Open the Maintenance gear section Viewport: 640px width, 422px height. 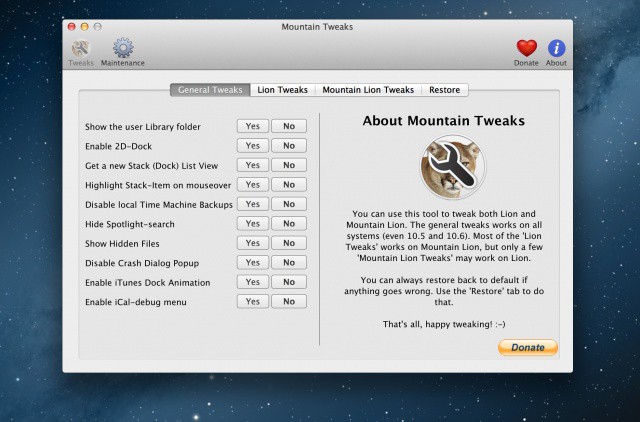click(122, 53)
